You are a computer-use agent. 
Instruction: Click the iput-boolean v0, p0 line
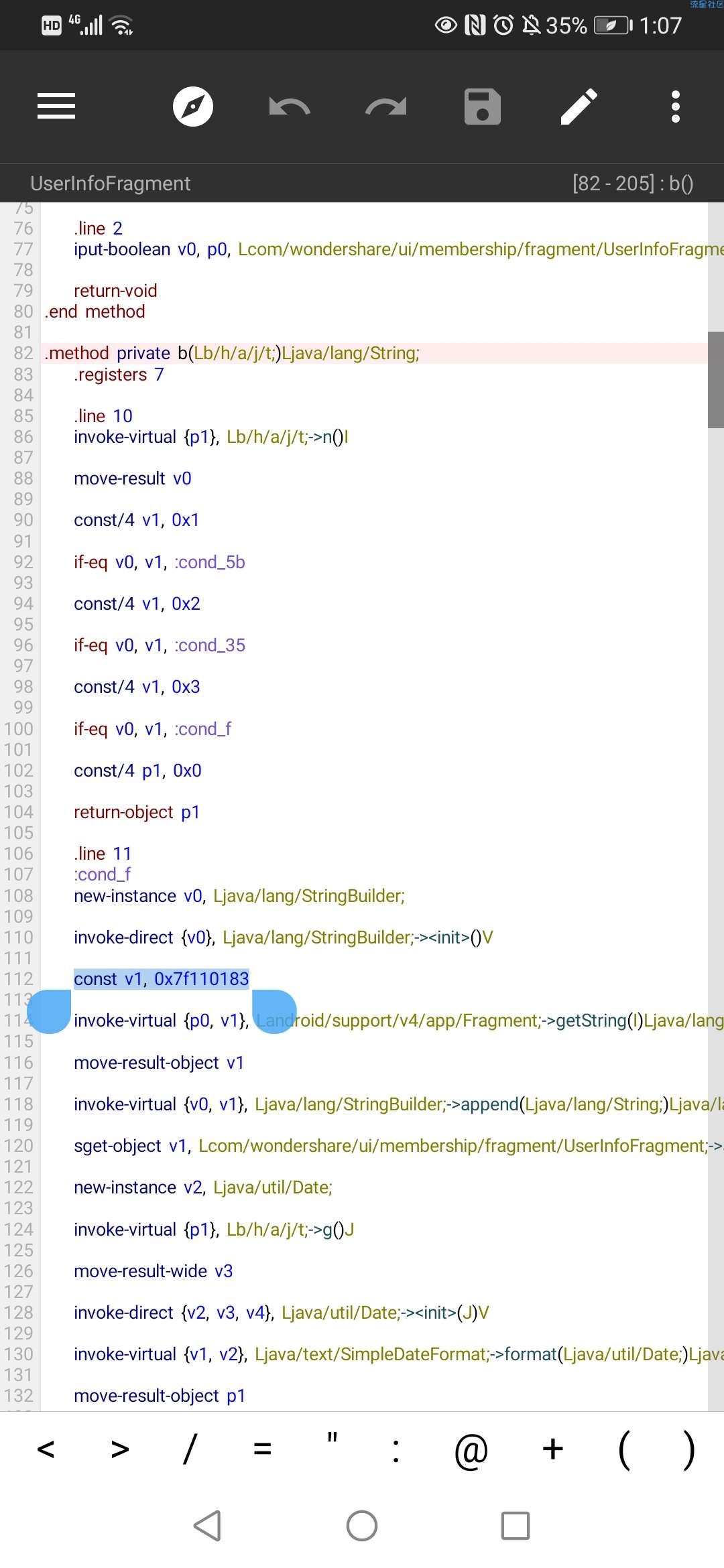pyautogui.click(x=398, y=249)
